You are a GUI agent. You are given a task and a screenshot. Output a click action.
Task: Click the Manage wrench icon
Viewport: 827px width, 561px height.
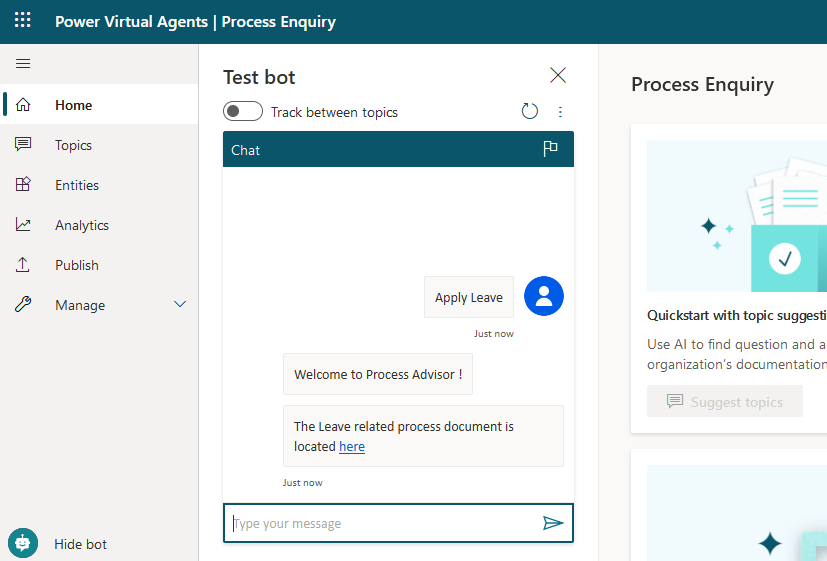tap(23, 304)
